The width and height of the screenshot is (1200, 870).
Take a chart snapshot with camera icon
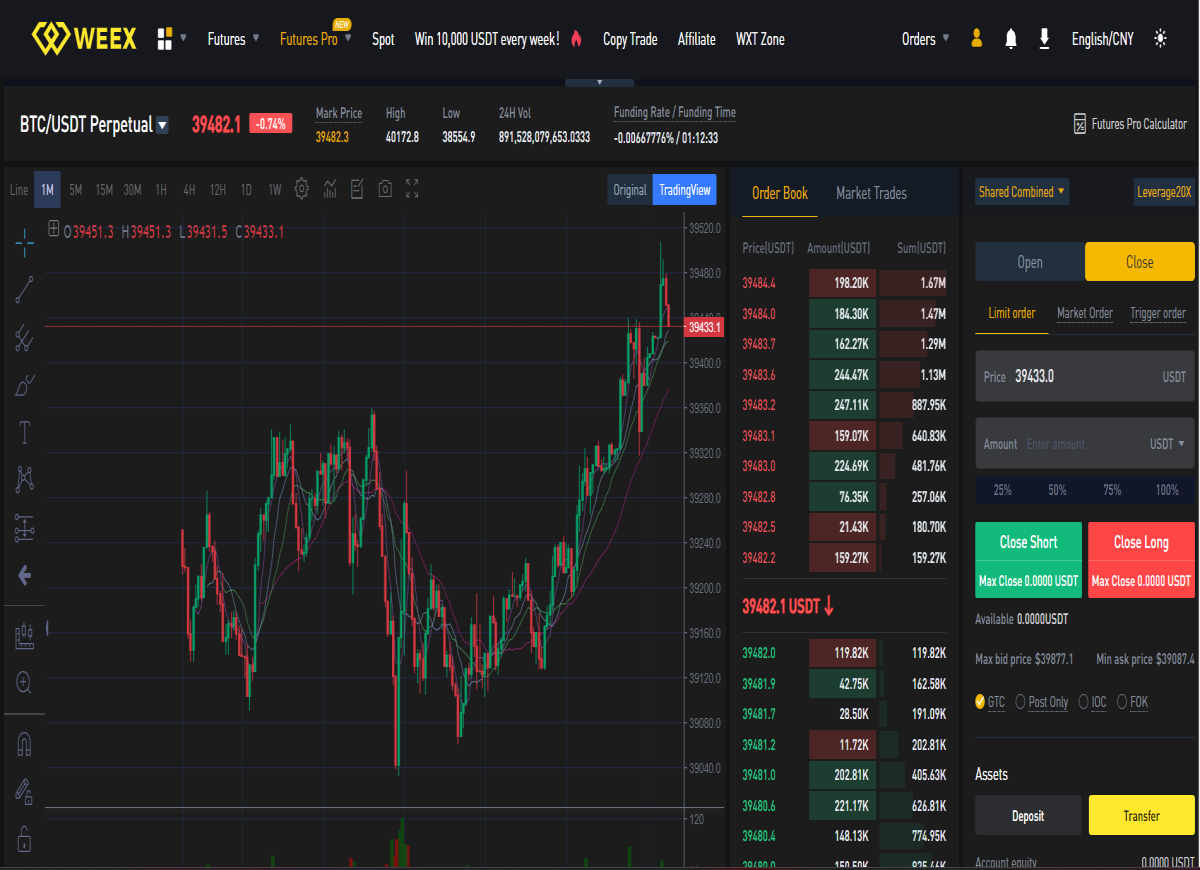coord(385,189)
